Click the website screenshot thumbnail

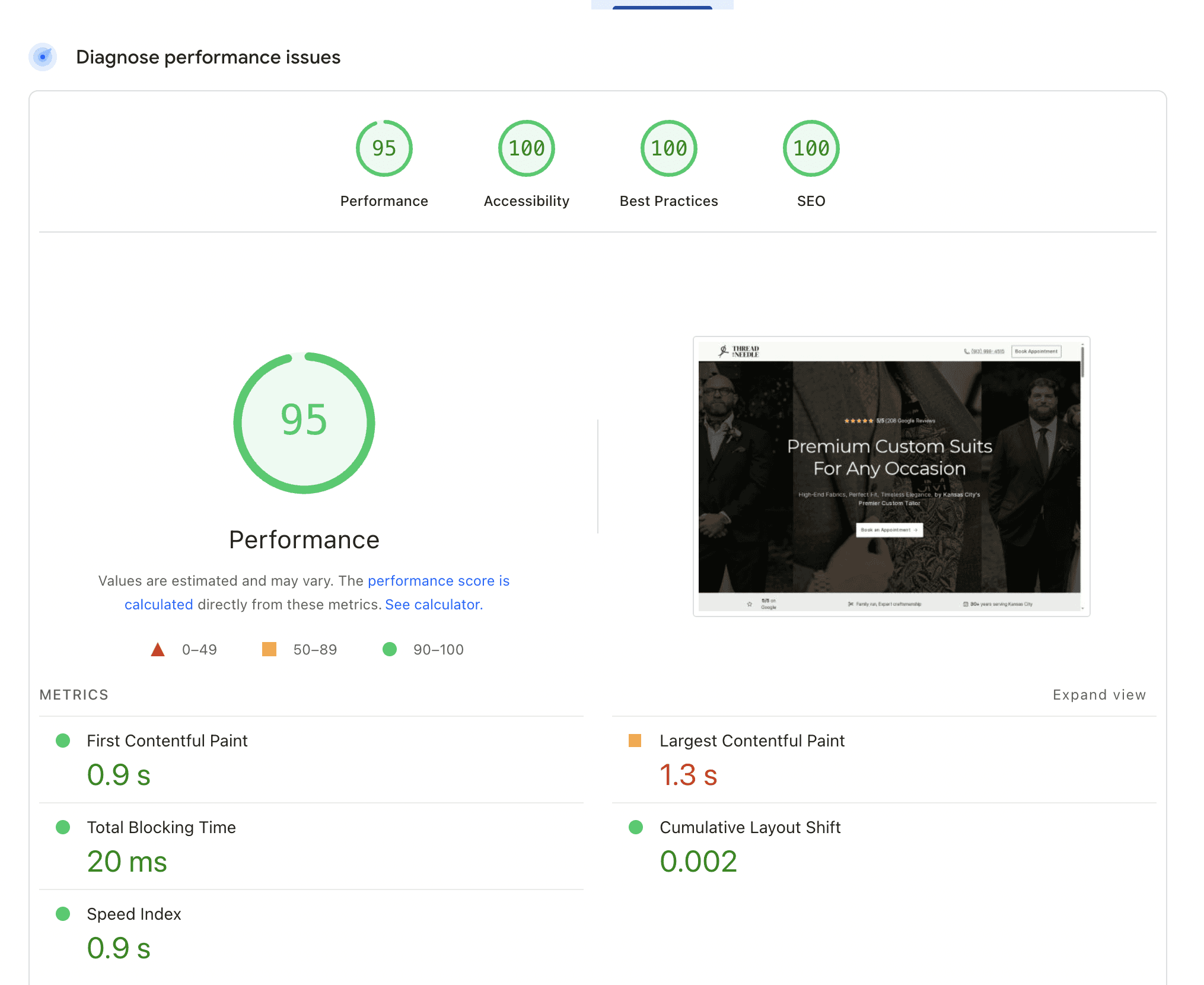coord(891,476)
